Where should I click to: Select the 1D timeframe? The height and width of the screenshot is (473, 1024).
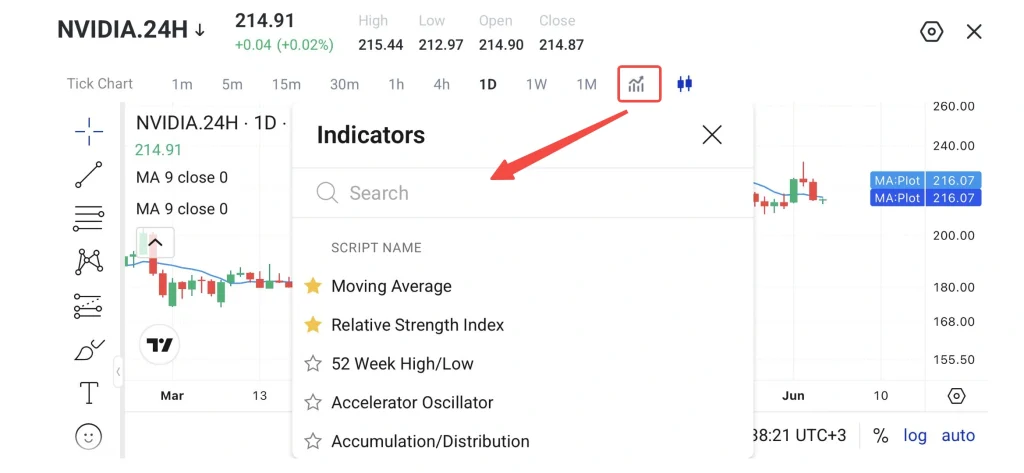pyautogui.click(x=488, y=84)
